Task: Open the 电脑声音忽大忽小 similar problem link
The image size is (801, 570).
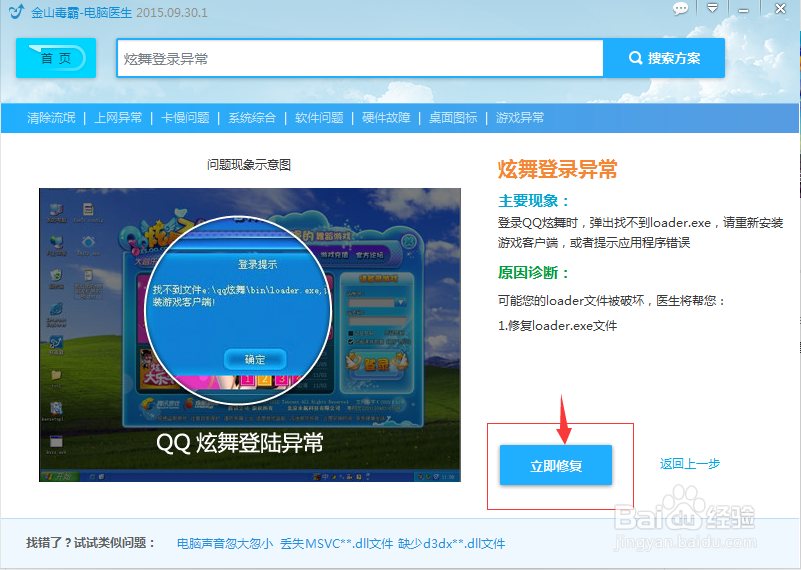Action: coord(225,543)
